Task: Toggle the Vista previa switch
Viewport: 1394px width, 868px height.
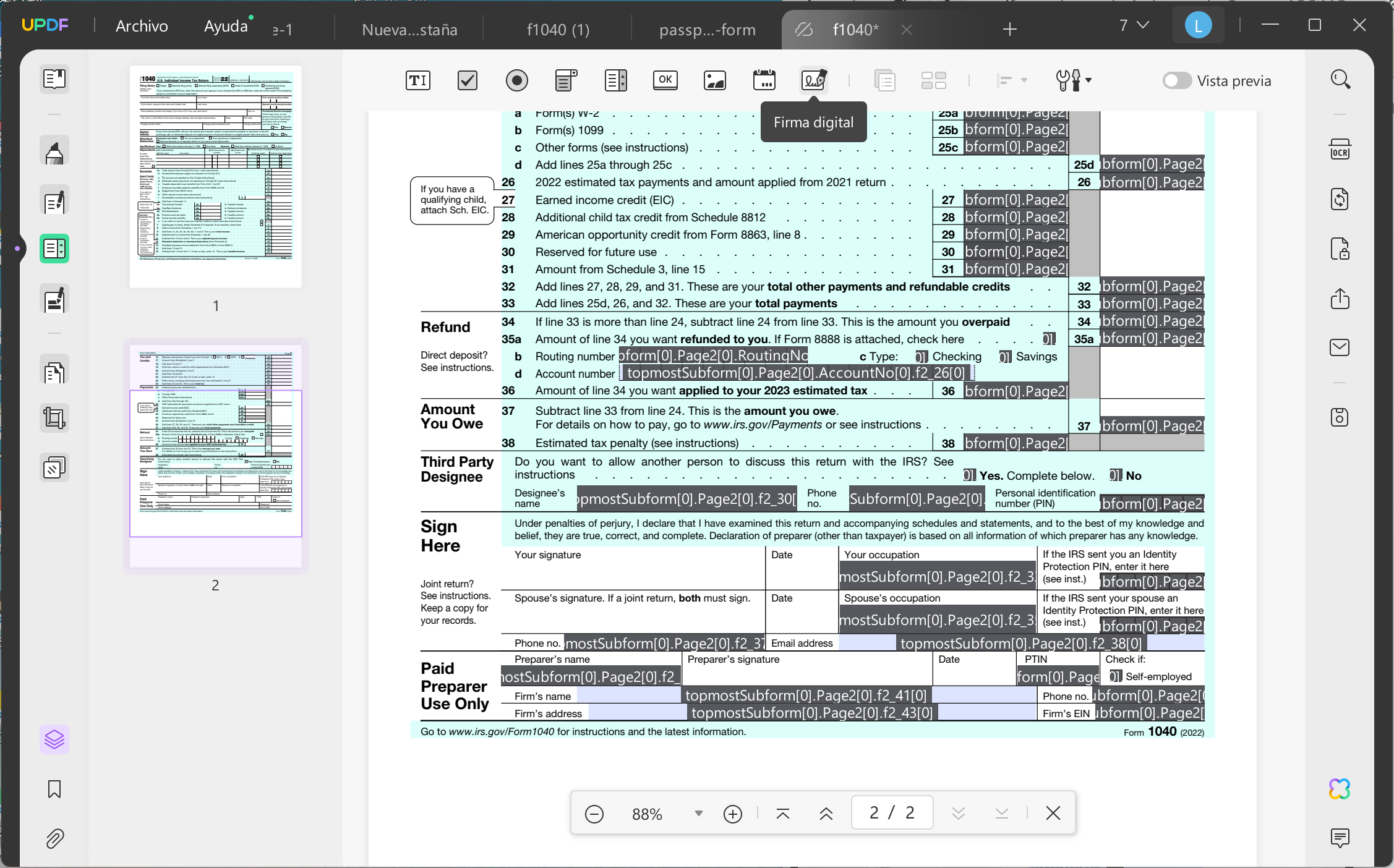Action: point(1177,80)
